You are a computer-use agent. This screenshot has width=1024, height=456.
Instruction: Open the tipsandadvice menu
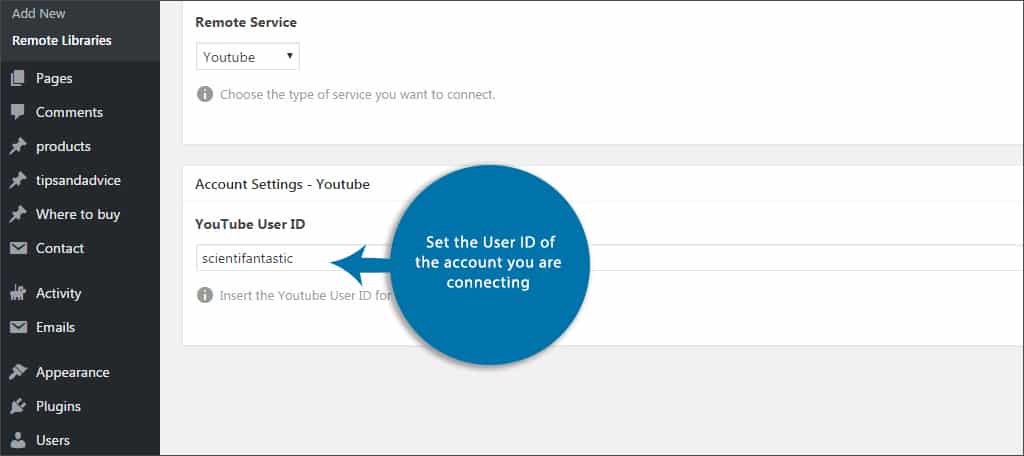pos(80,180)
